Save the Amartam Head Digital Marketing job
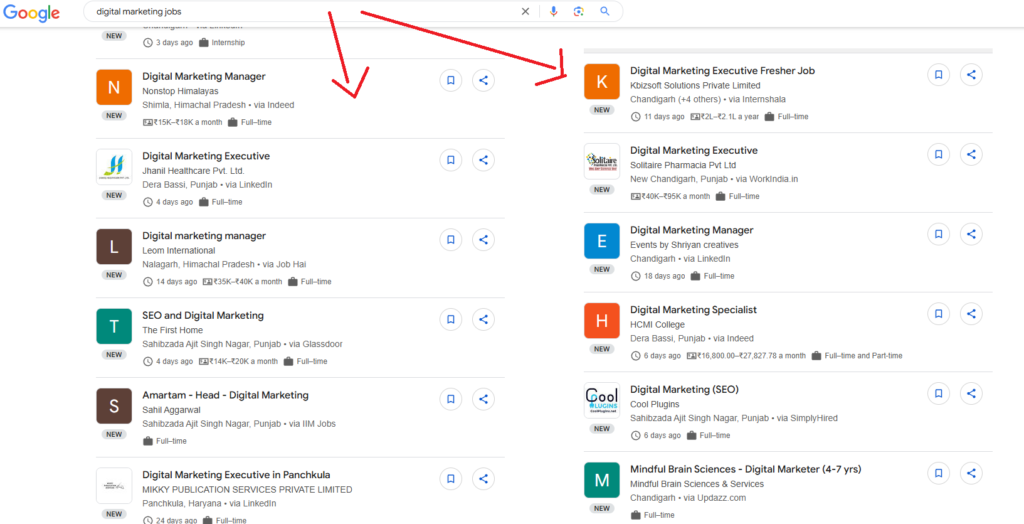The height and width of the screenshot is (524, 1024). 451,399
